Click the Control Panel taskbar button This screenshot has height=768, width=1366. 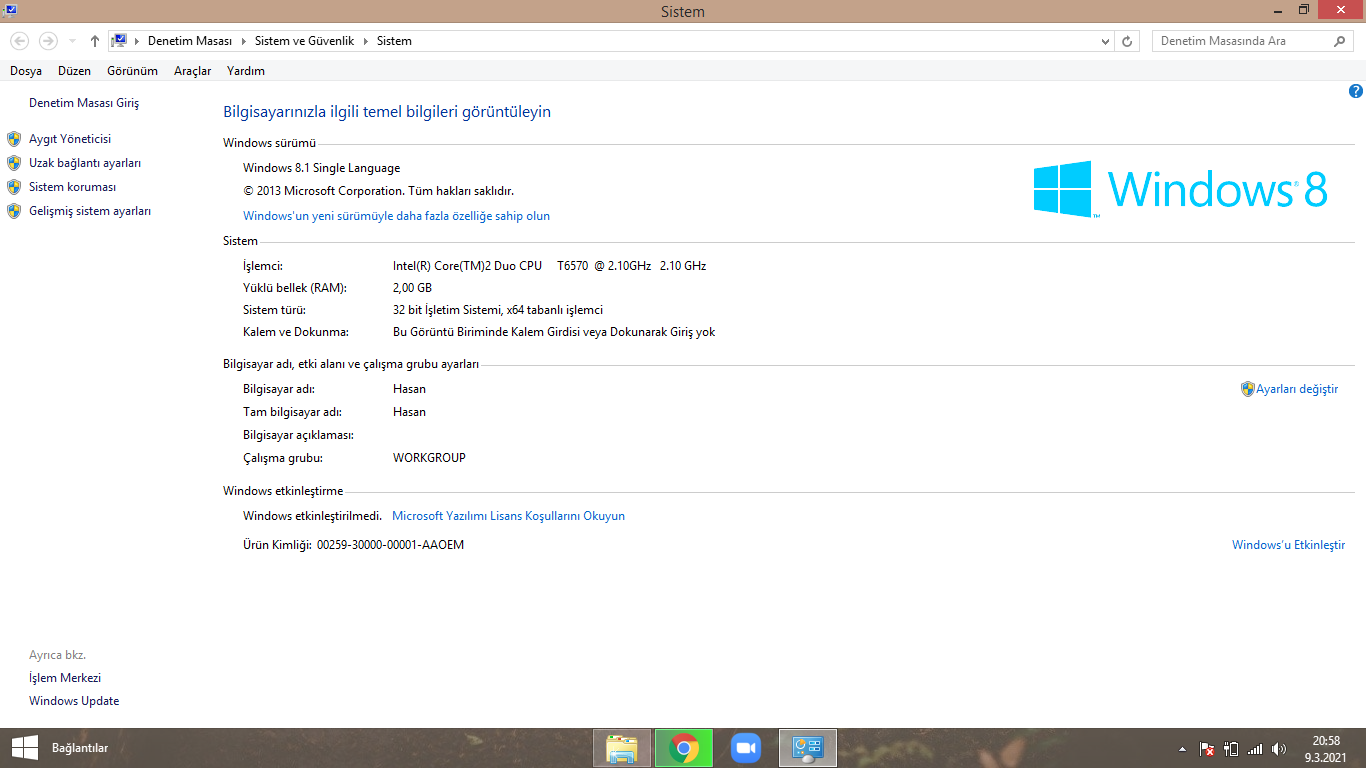pyautogui.click(x=808, y=748)
